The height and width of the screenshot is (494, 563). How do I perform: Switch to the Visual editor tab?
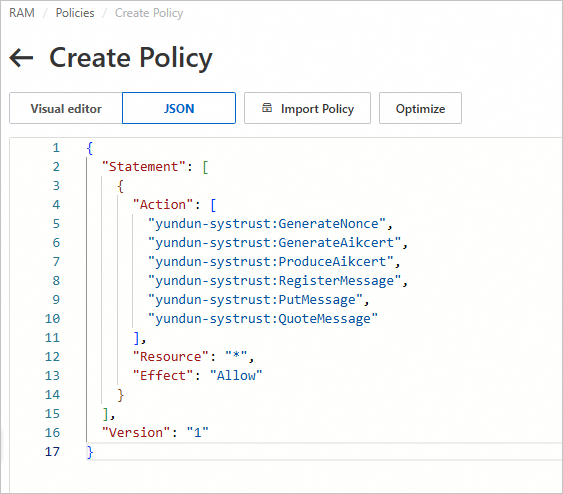pyautogui.click(x=66, y=108)
